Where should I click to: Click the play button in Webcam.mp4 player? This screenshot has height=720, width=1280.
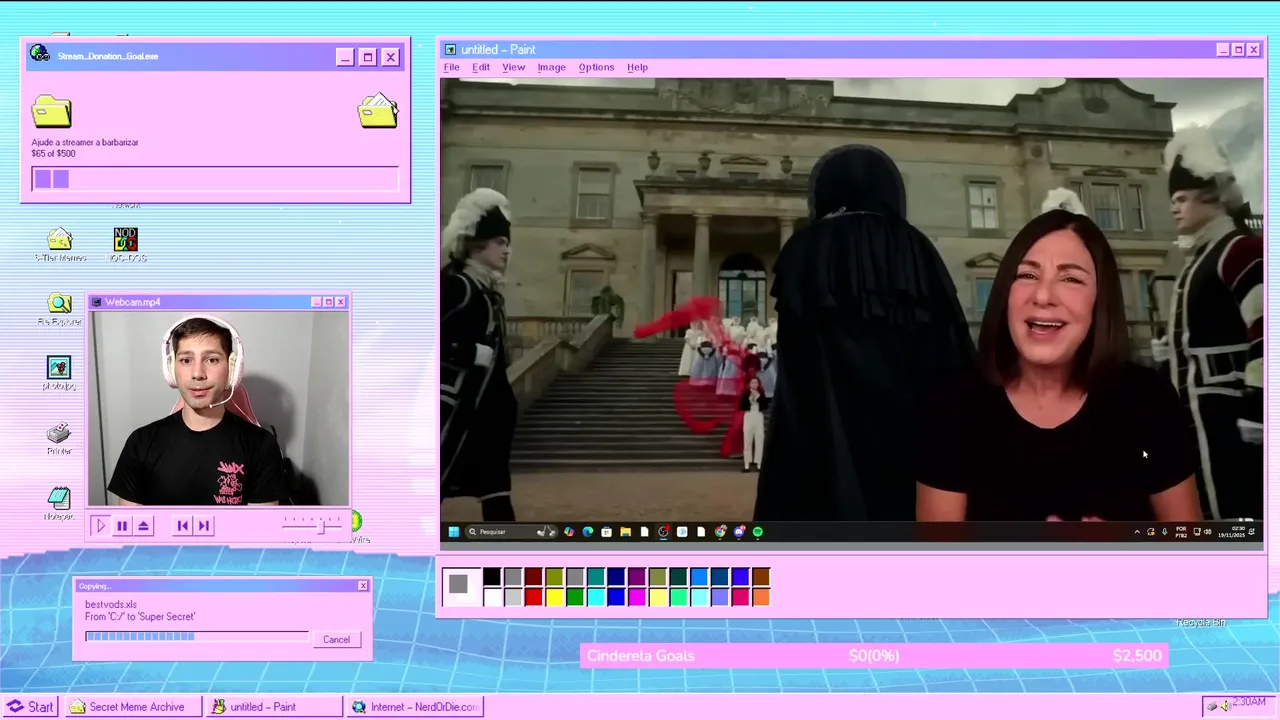point(100,525)
